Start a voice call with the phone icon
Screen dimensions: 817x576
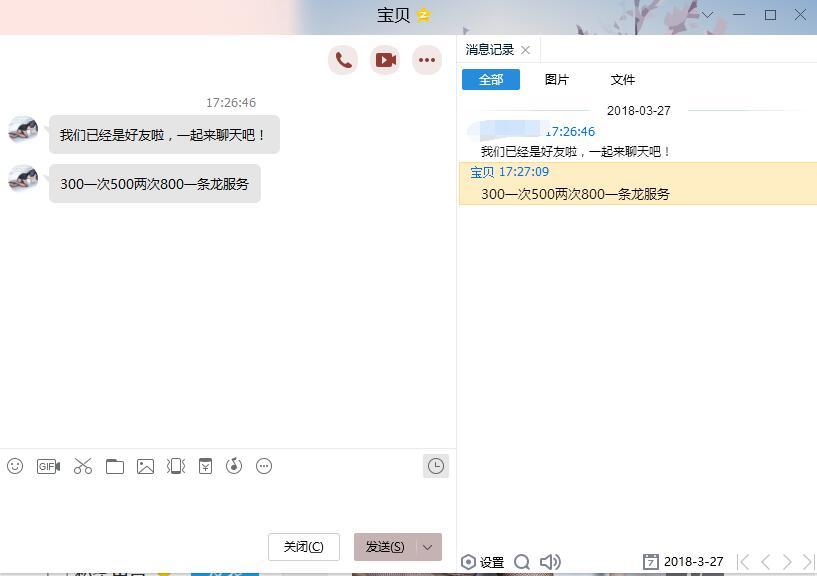point(343,60)
